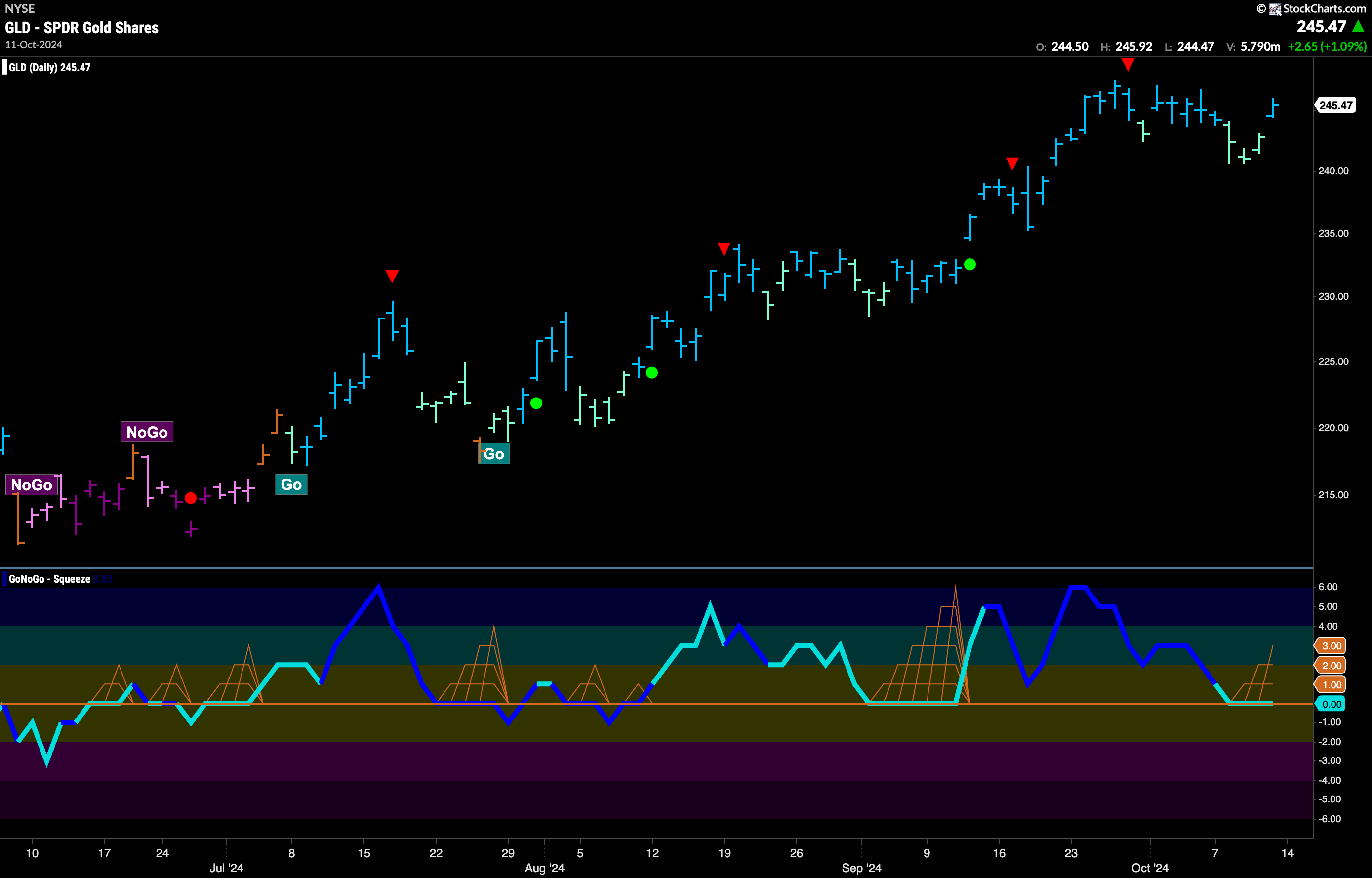Click the green up-arrow beside the 245.47 price

[x=1358, y=26]
